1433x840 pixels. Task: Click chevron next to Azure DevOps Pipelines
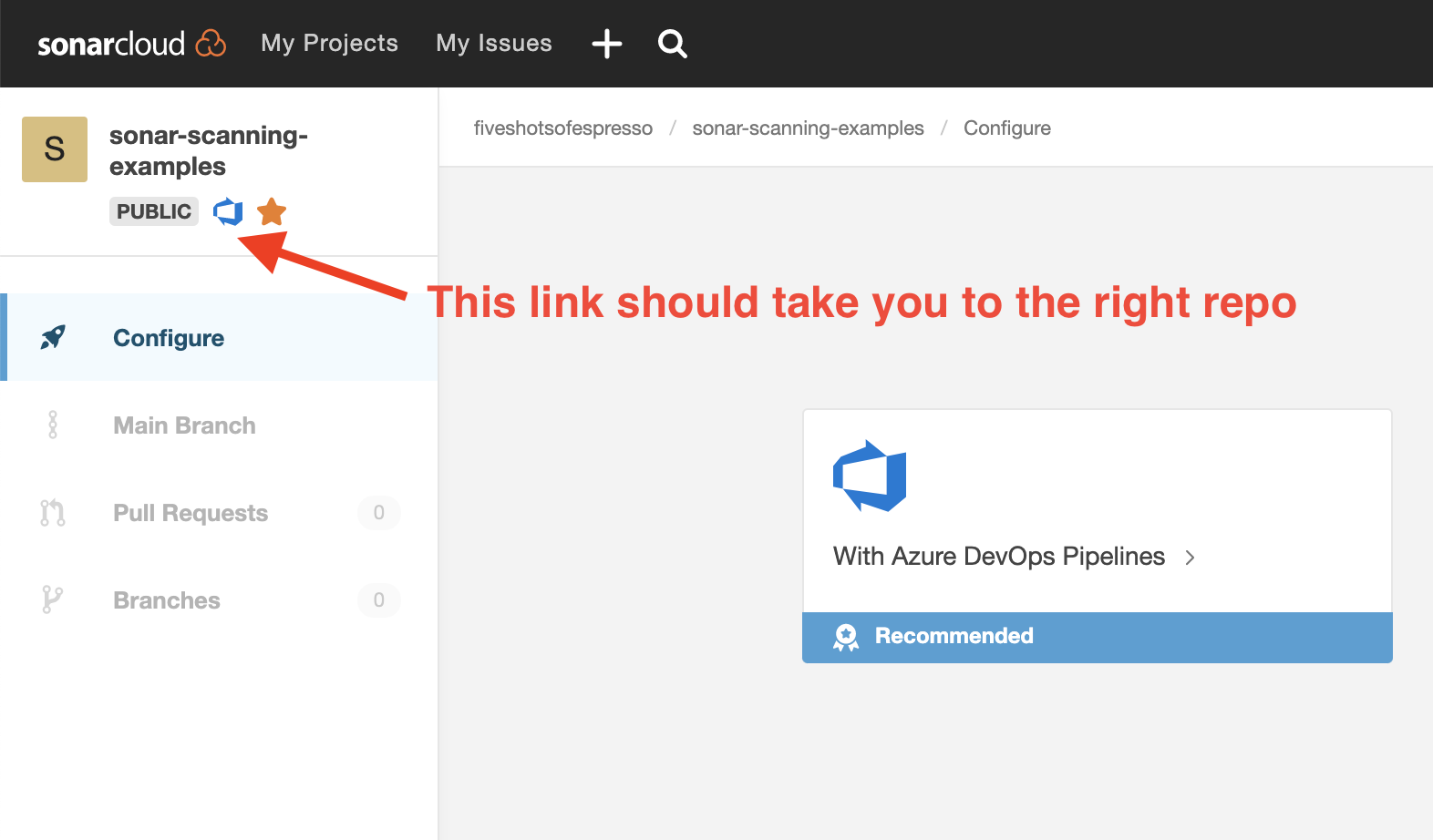(1190, 558)
